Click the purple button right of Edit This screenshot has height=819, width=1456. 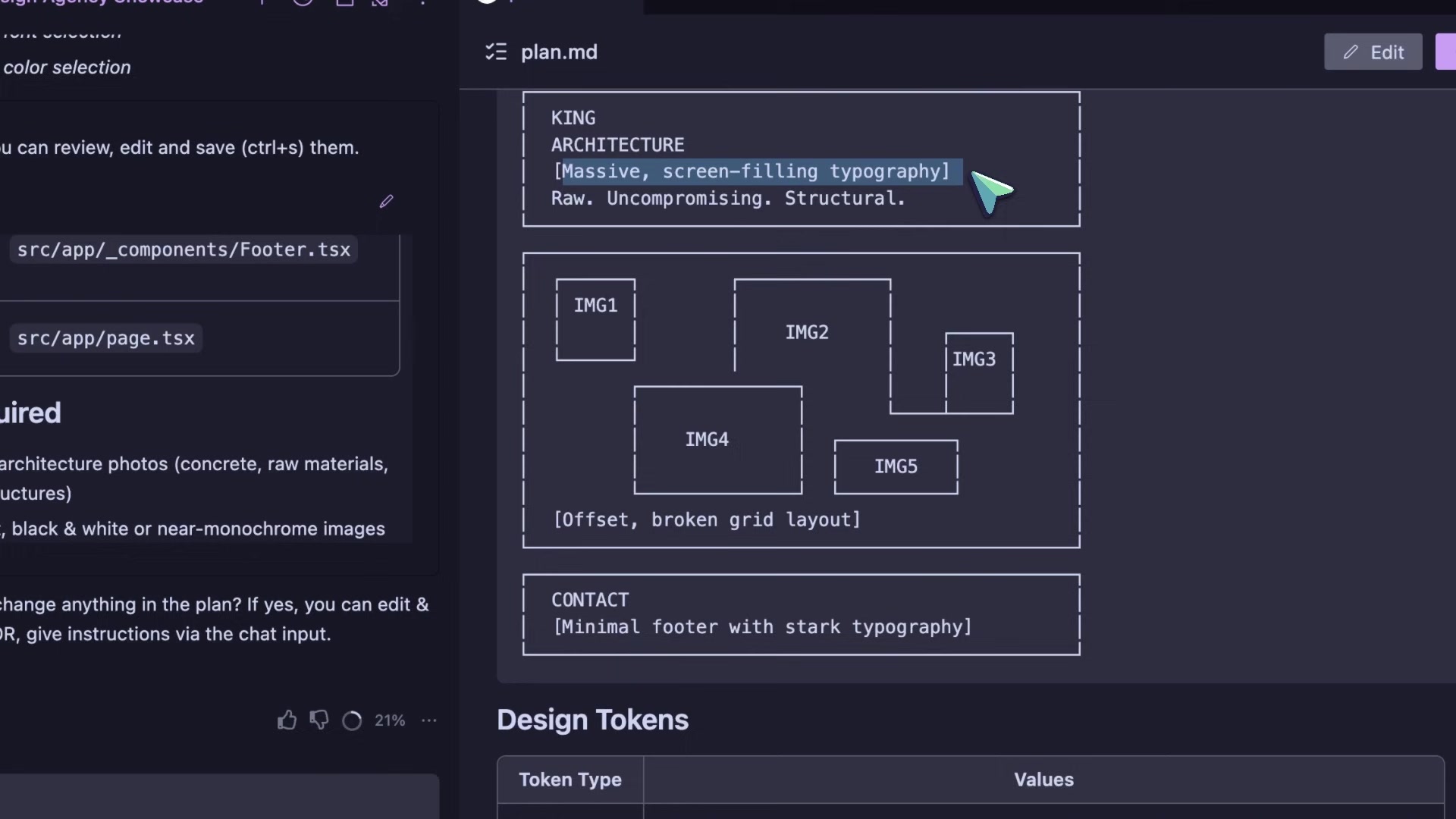(1446, 52)
